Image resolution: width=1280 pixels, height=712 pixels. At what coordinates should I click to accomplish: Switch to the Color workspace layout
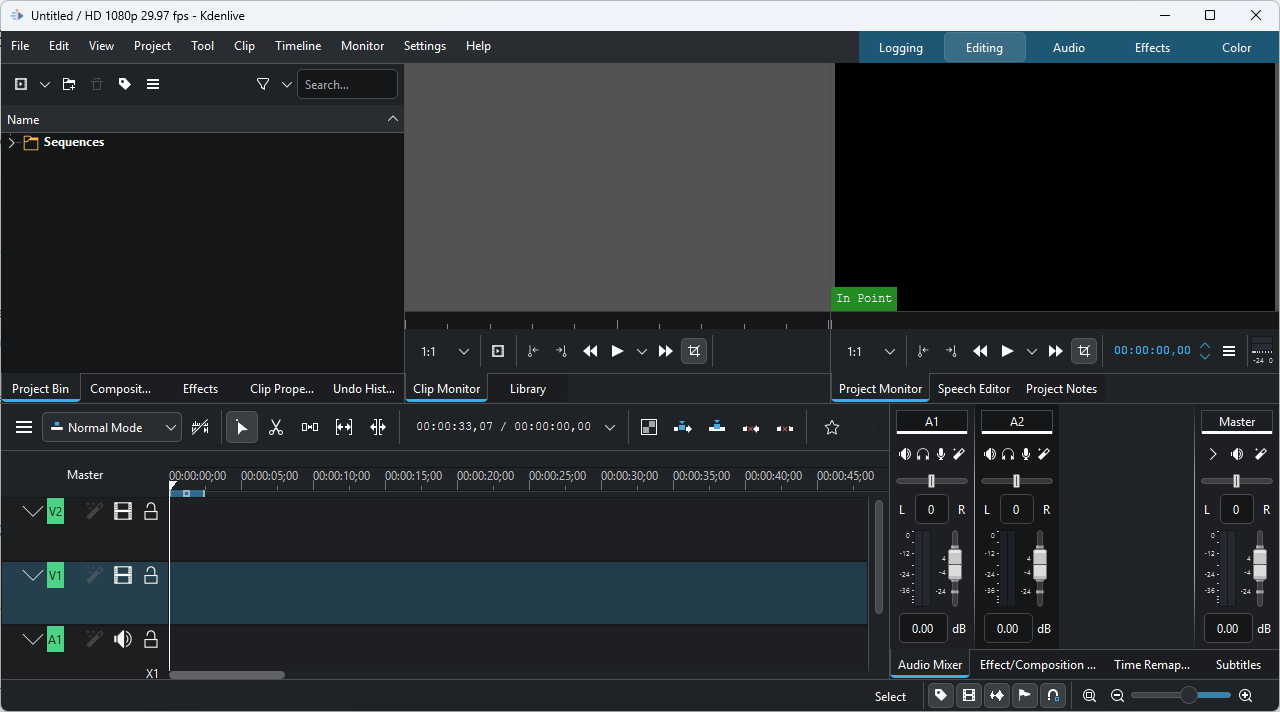[1236, 48]
